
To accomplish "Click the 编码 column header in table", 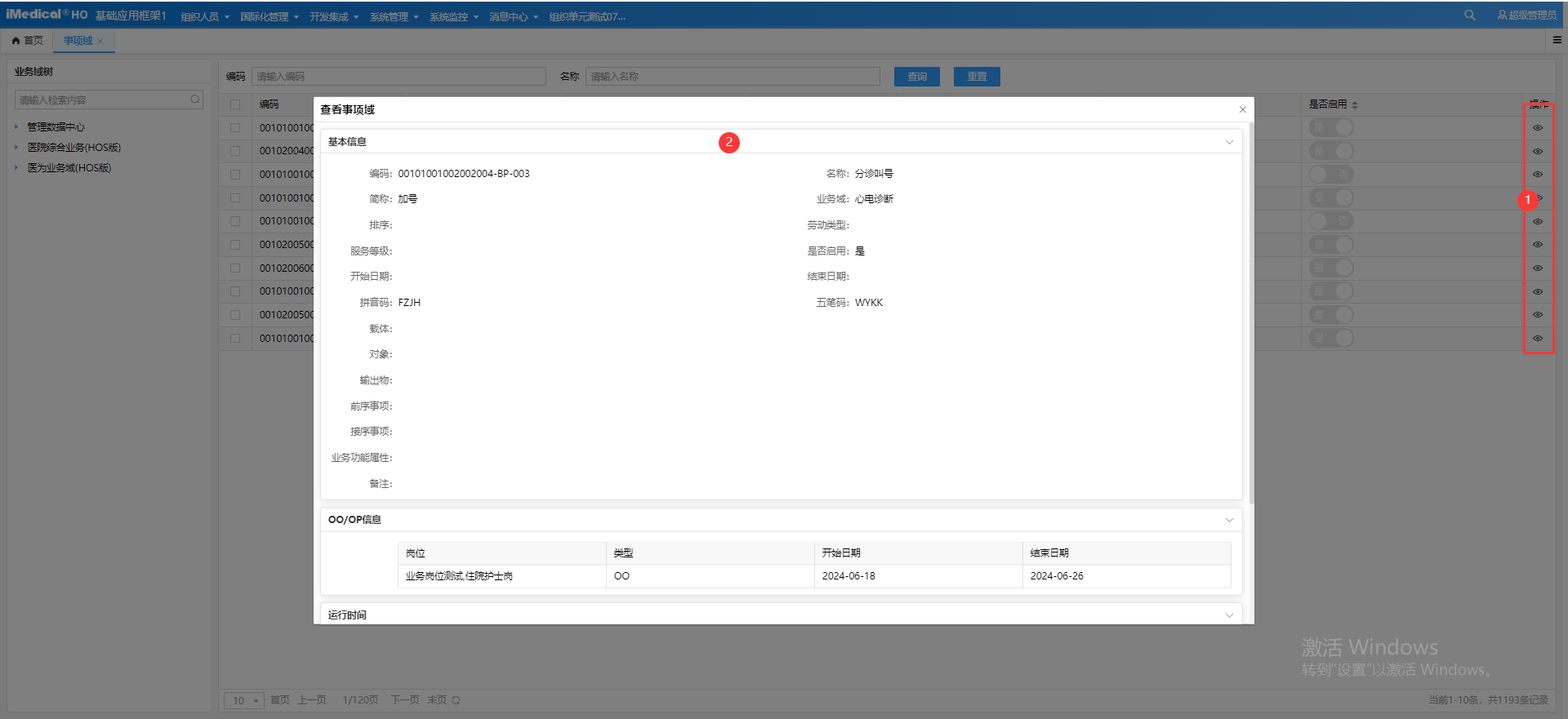I will coord(269,104).
